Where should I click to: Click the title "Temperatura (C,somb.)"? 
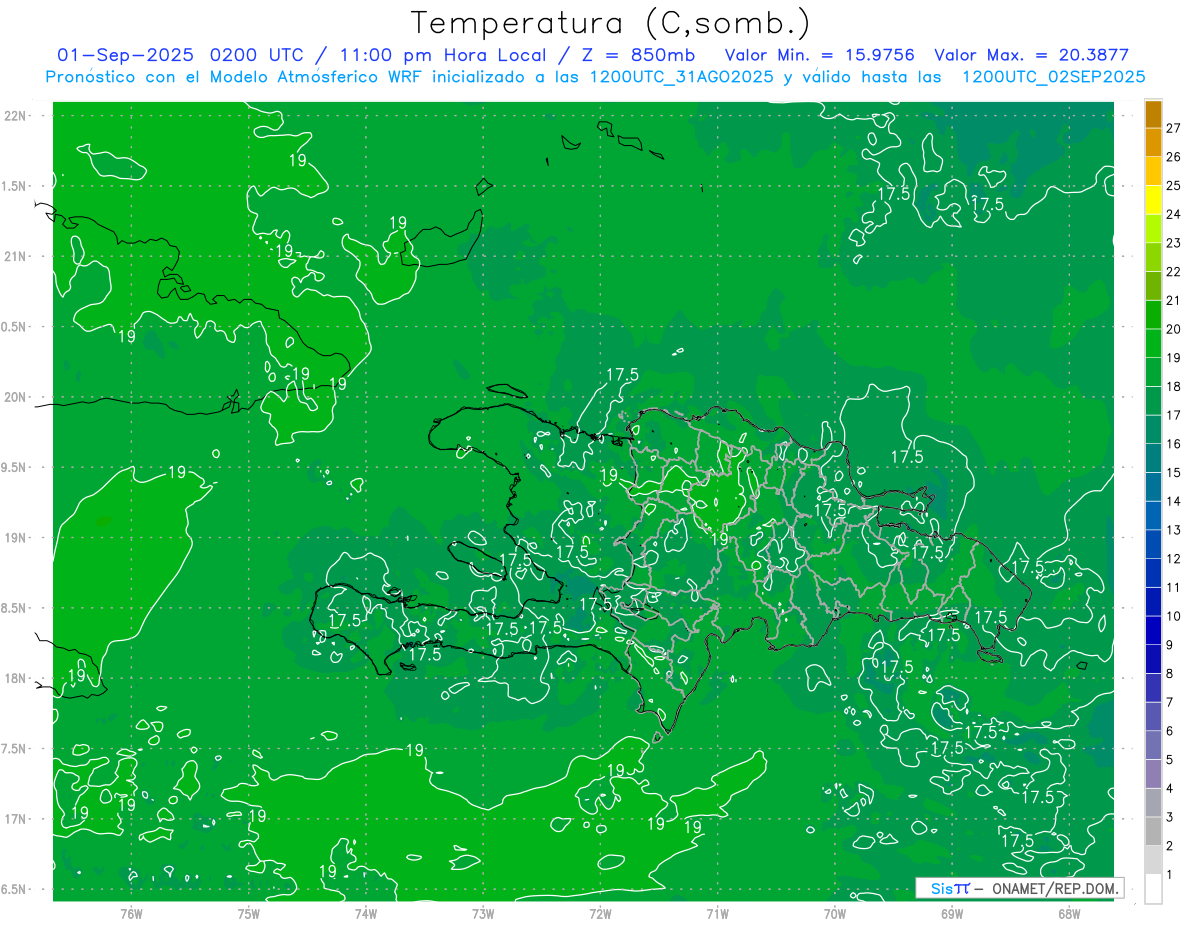tap(611, 23)
